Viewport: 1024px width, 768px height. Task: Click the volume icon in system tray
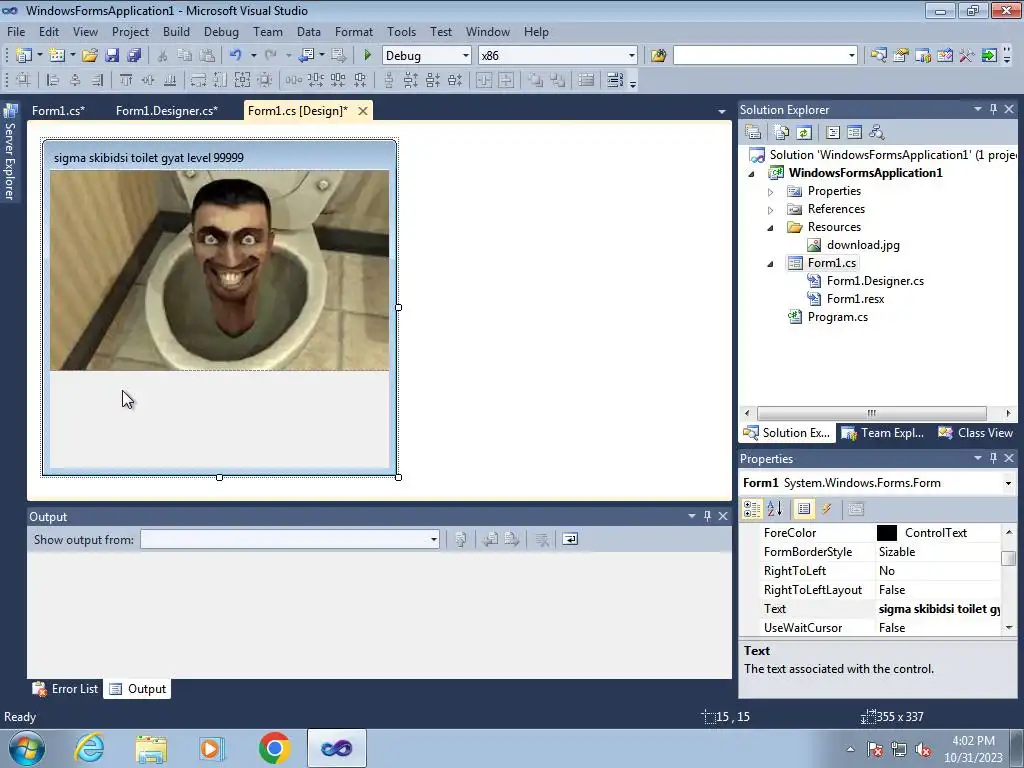click(x=923, y=750)
